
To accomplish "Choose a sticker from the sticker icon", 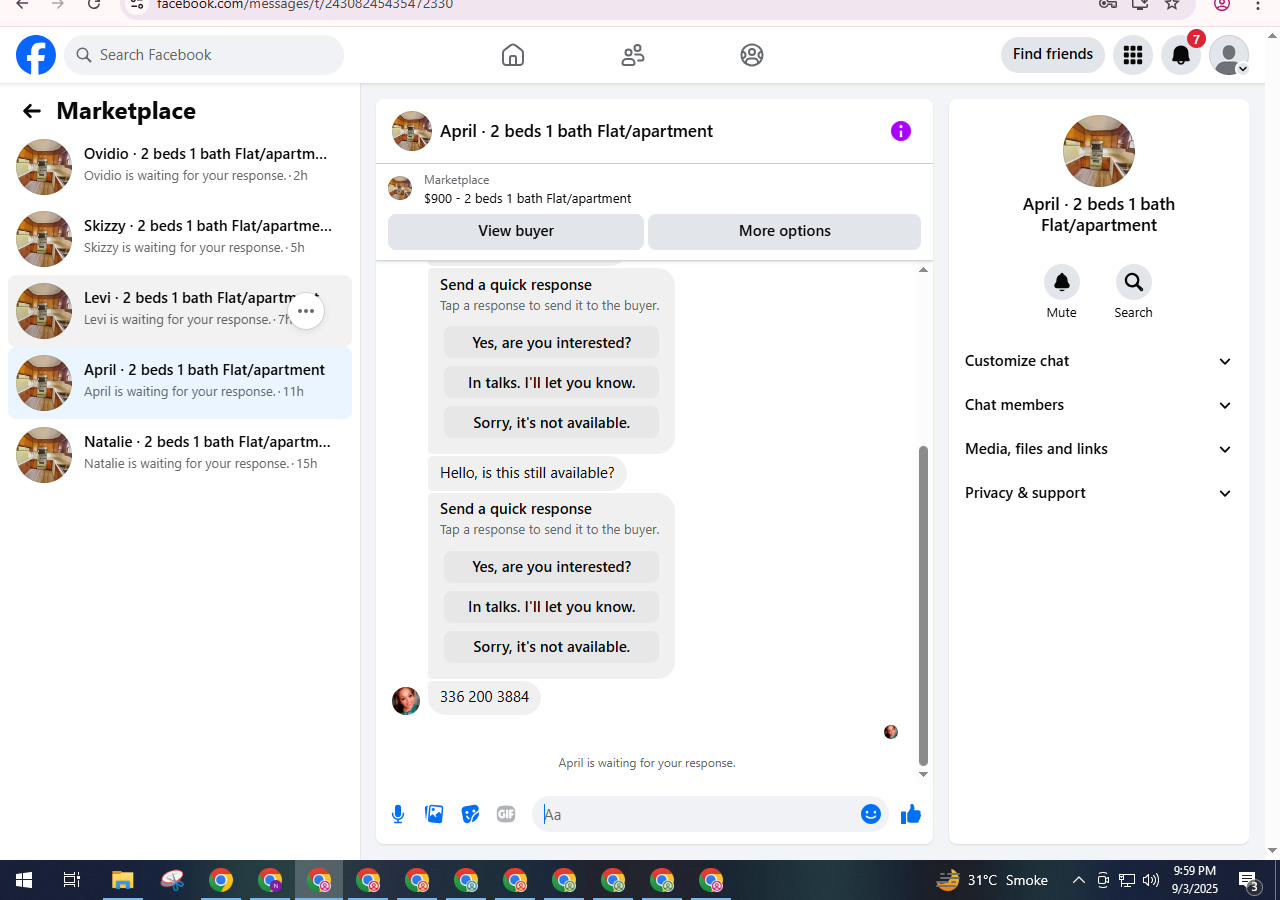I will coord(470,814).
